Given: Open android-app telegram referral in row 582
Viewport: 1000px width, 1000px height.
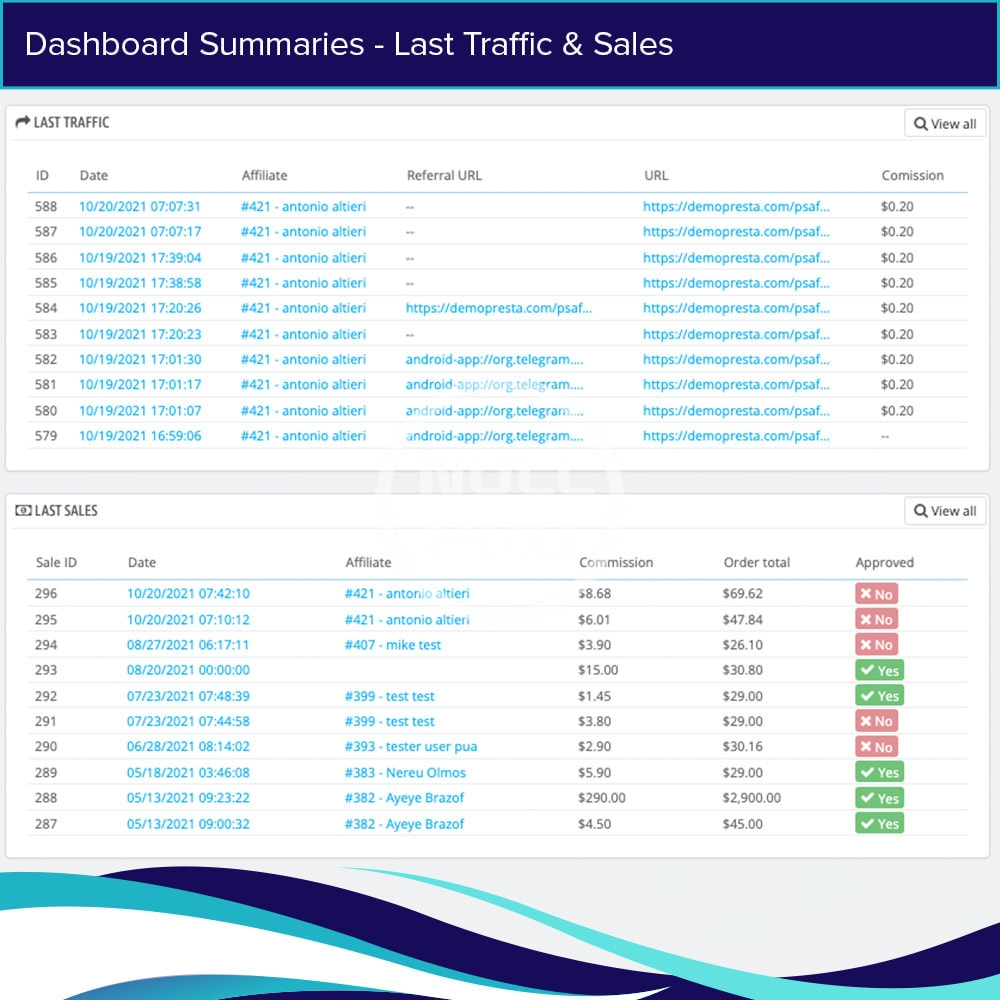Looking at the screenshot, I should coord(494,359).
